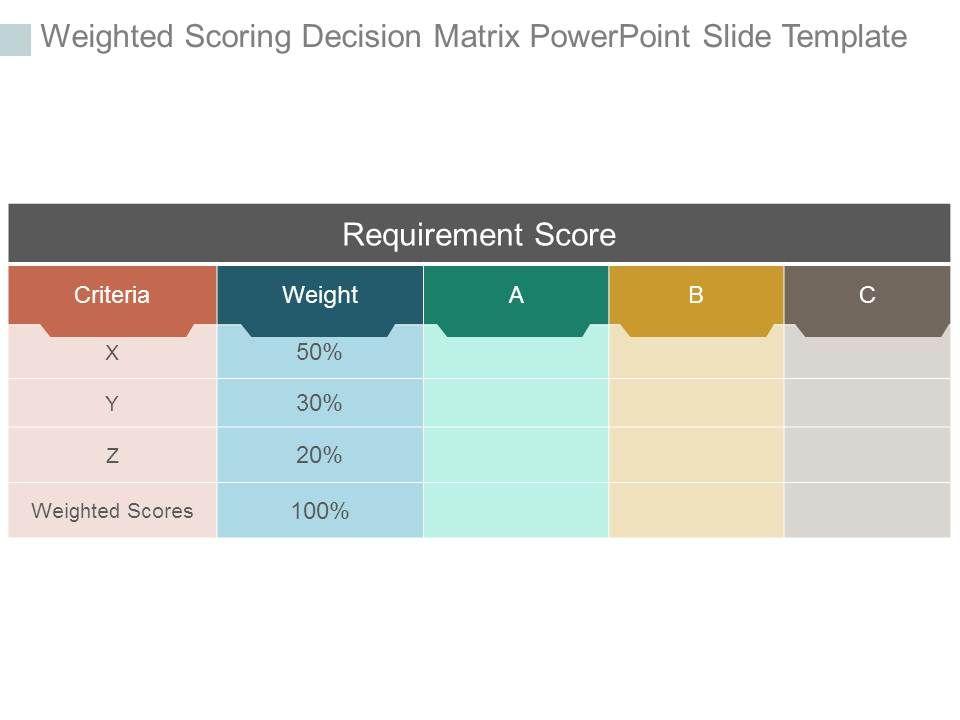Click the Requirement Score header bar

pyautogui.click(x=479, y=235)
